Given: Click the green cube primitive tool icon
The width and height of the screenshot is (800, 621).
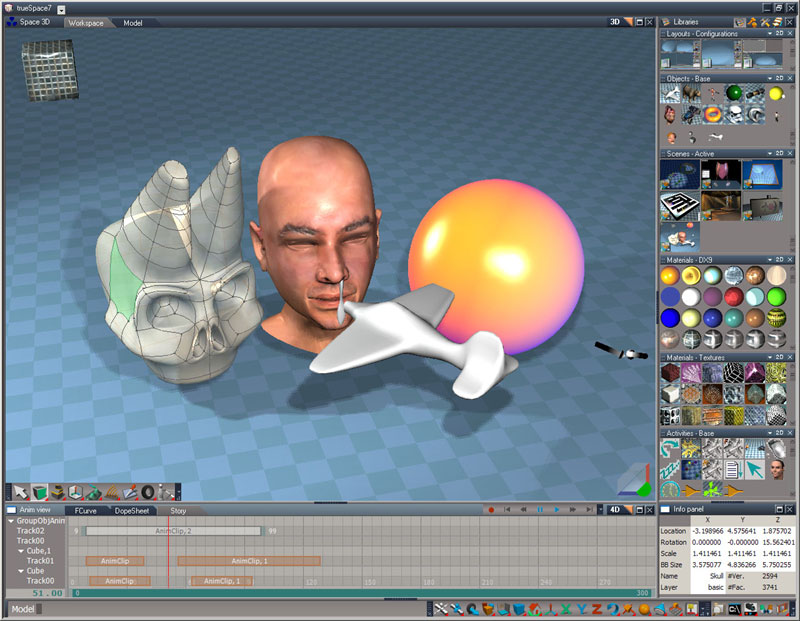Looking at the screenshot, I should coord(39,492).
